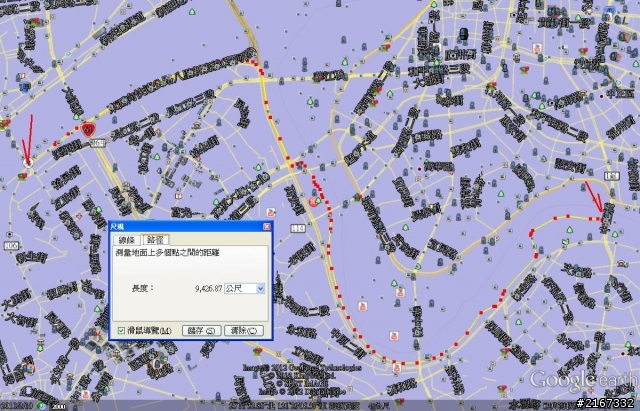Click the 2000 imagery date label
The height and width of the screenshot is (411, 640).
(58, 407)
